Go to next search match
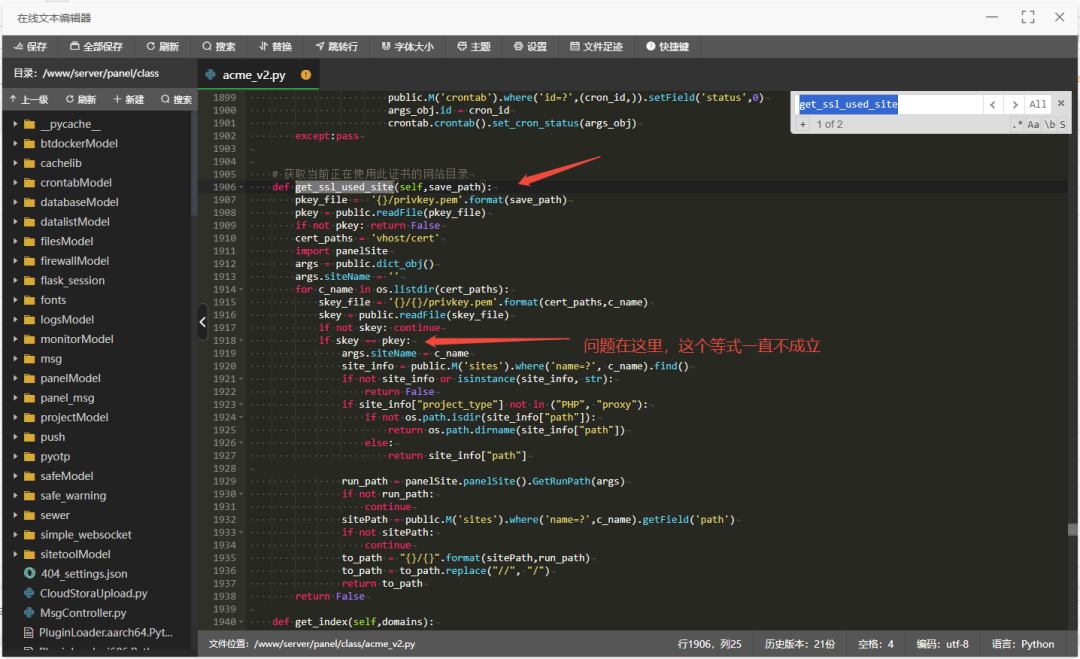 coord(1015,105)
